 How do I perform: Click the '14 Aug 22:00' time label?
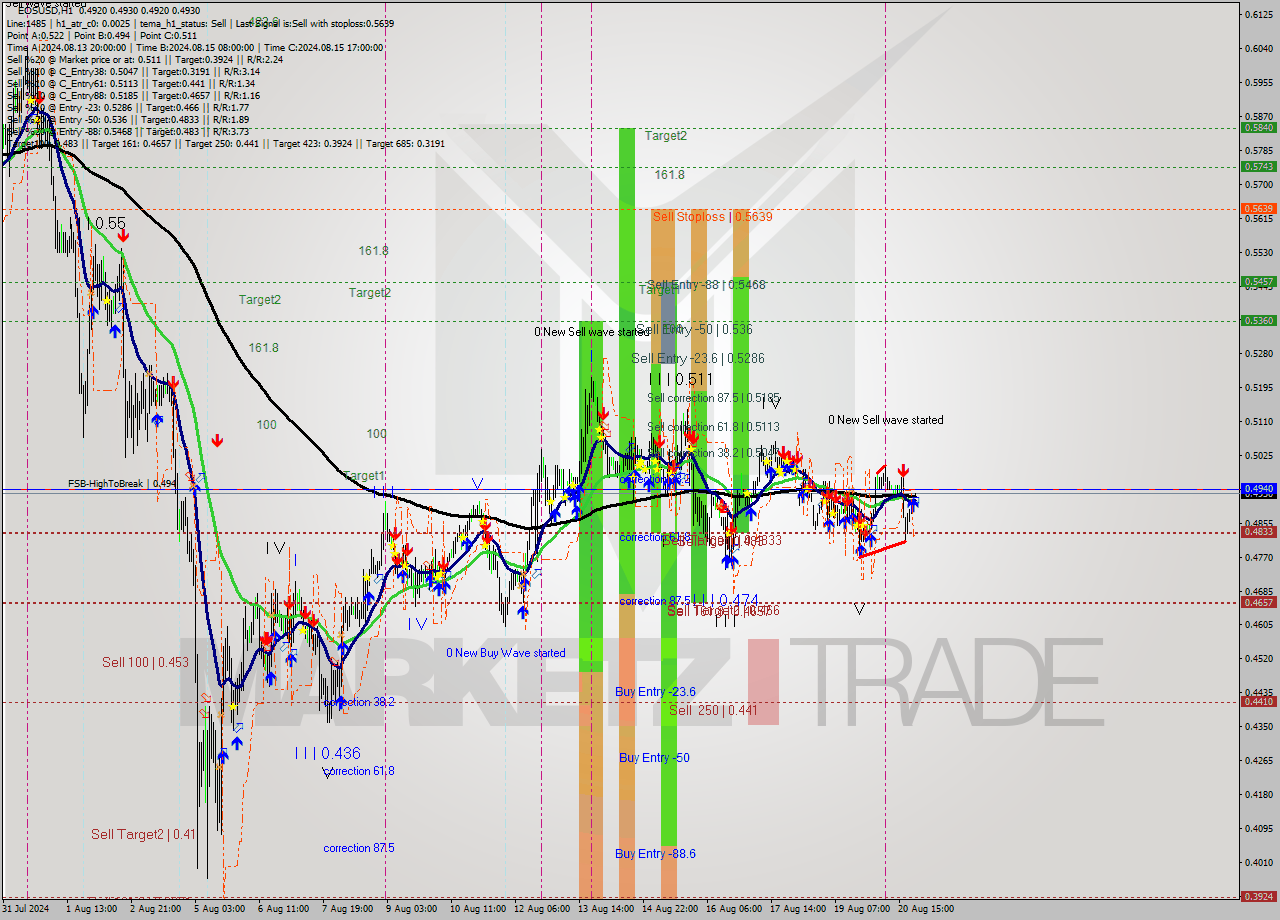pos(670,910)
